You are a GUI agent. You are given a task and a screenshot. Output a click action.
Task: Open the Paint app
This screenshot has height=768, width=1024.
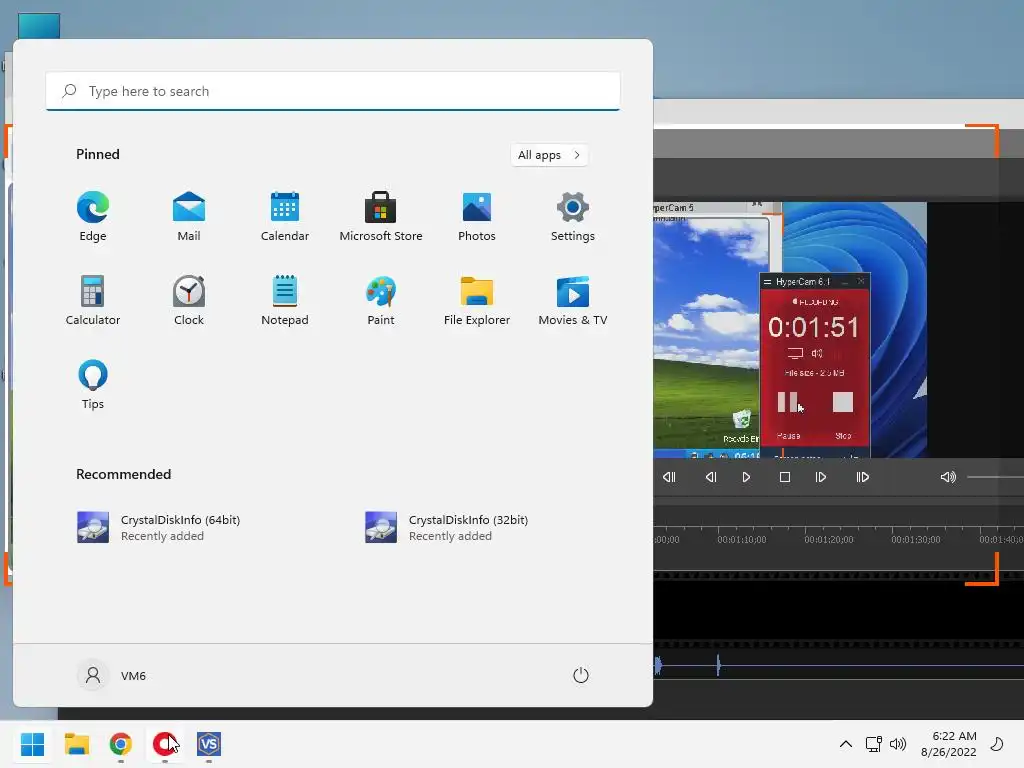[381, 301]
